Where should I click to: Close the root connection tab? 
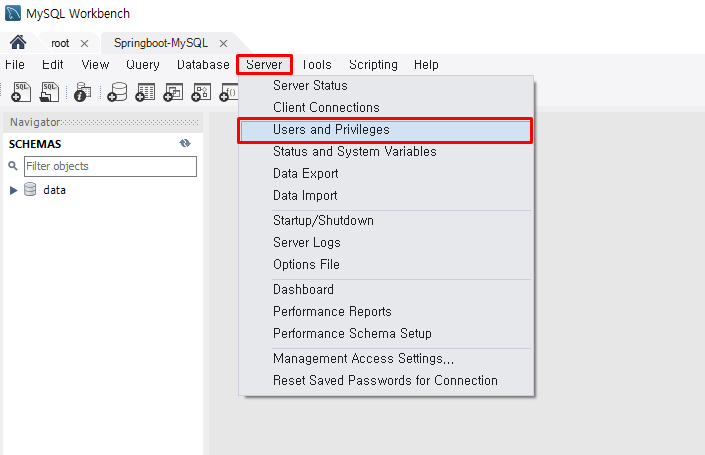coord(84,44)
